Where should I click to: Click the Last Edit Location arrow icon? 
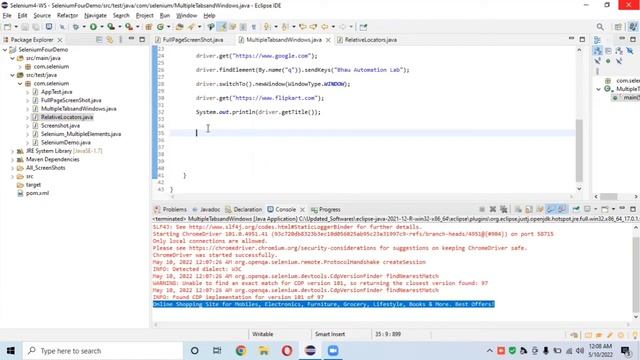302,27
